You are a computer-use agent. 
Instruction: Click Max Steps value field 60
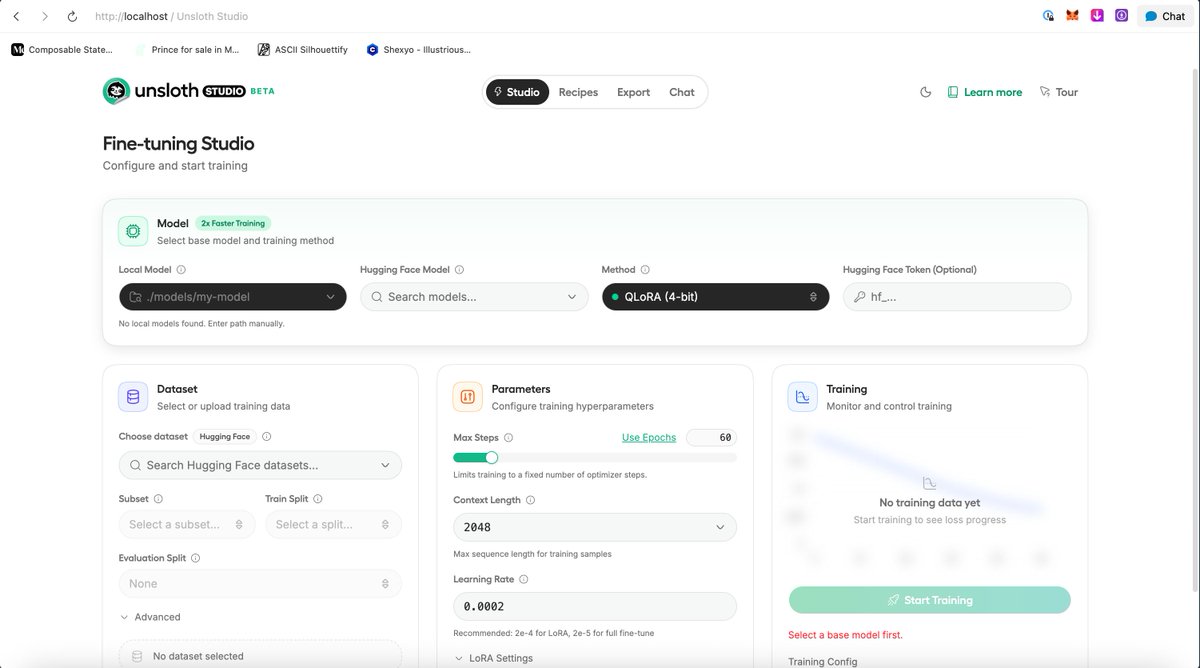pos(711,437)
